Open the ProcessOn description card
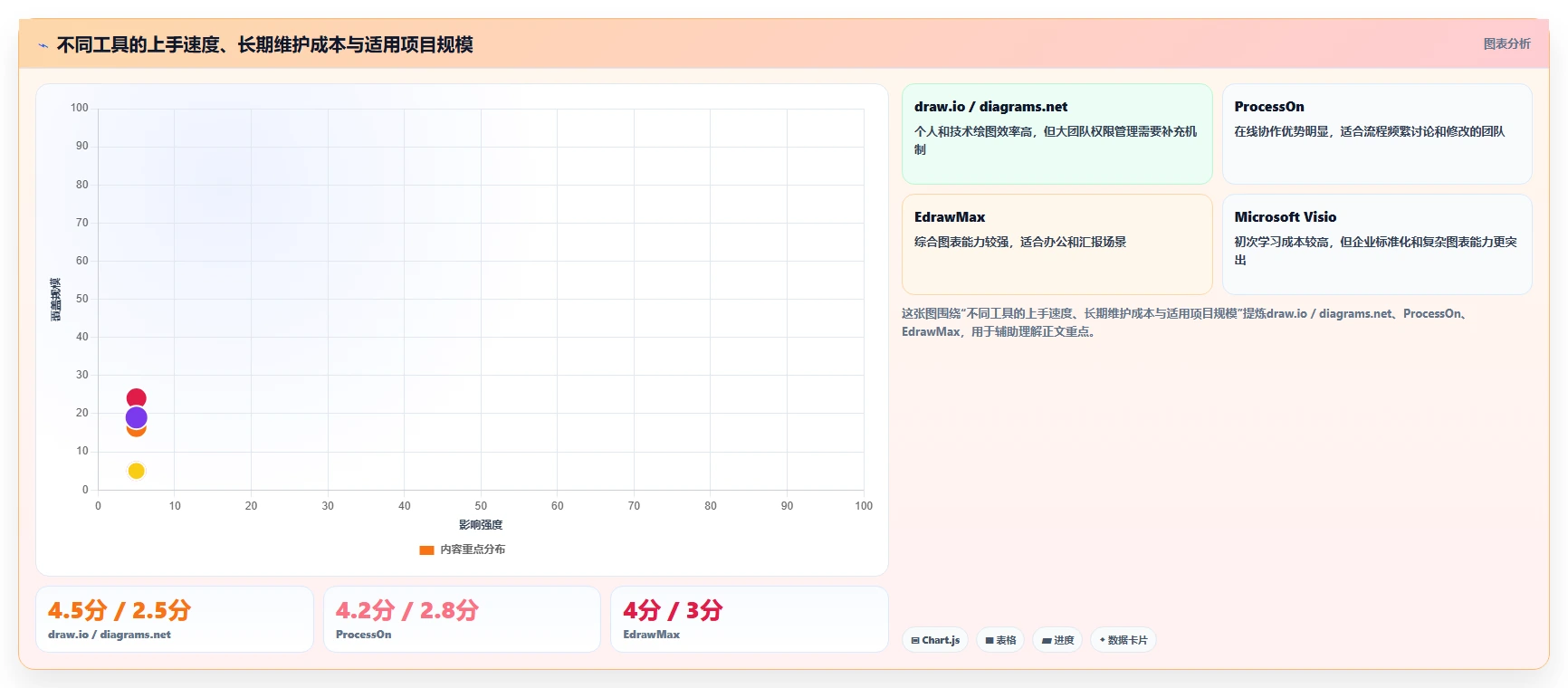This screenshot has height=688, width=1568. [x=1377, y=134]
